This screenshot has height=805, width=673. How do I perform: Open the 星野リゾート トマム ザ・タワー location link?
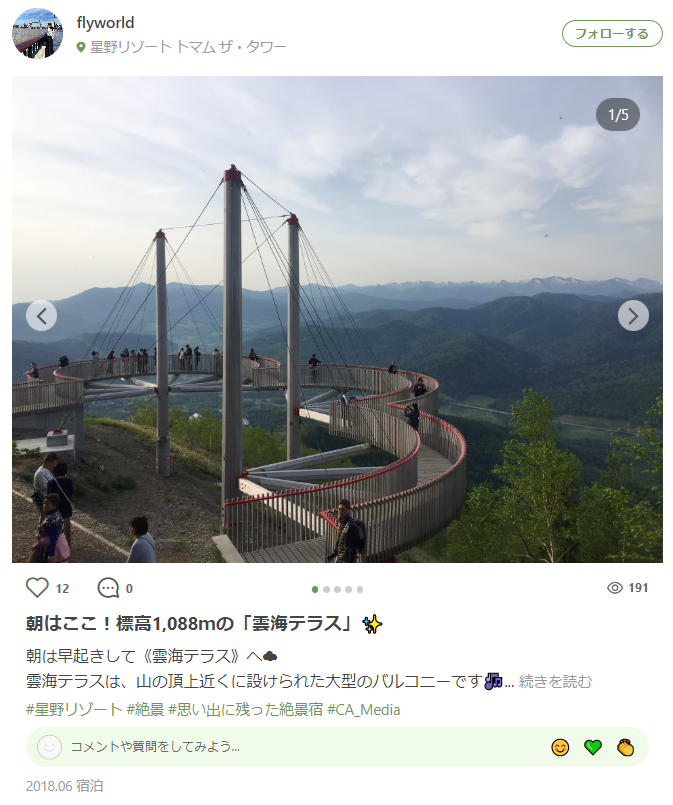[x=188, y=47]
